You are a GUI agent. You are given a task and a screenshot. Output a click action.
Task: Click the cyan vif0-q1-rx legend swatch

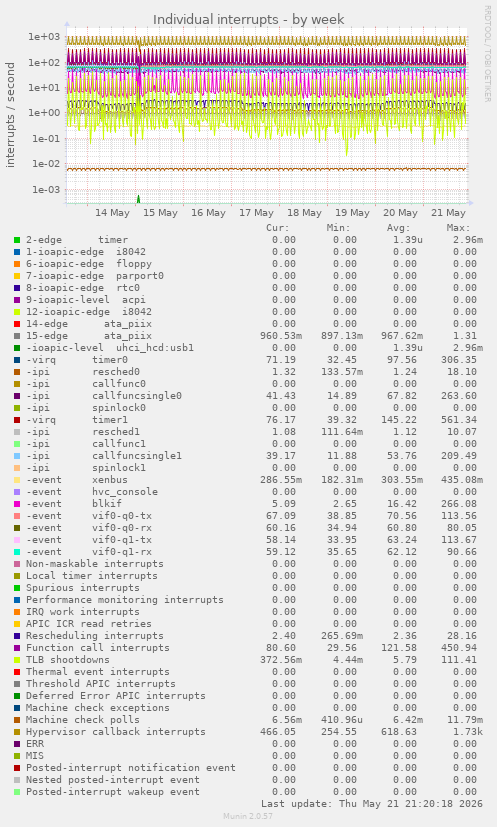click(17, 552)
